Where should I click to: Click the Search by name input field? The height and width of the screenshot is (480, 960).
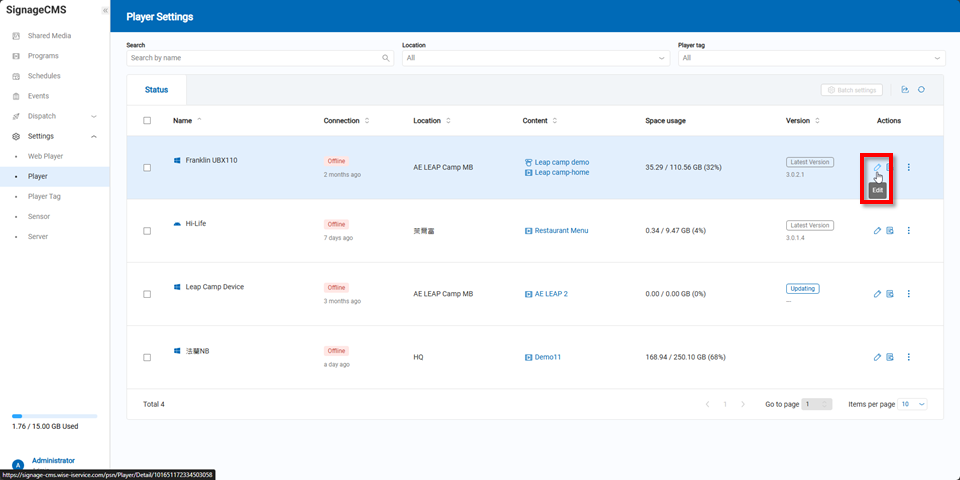(x=255, y=58)
